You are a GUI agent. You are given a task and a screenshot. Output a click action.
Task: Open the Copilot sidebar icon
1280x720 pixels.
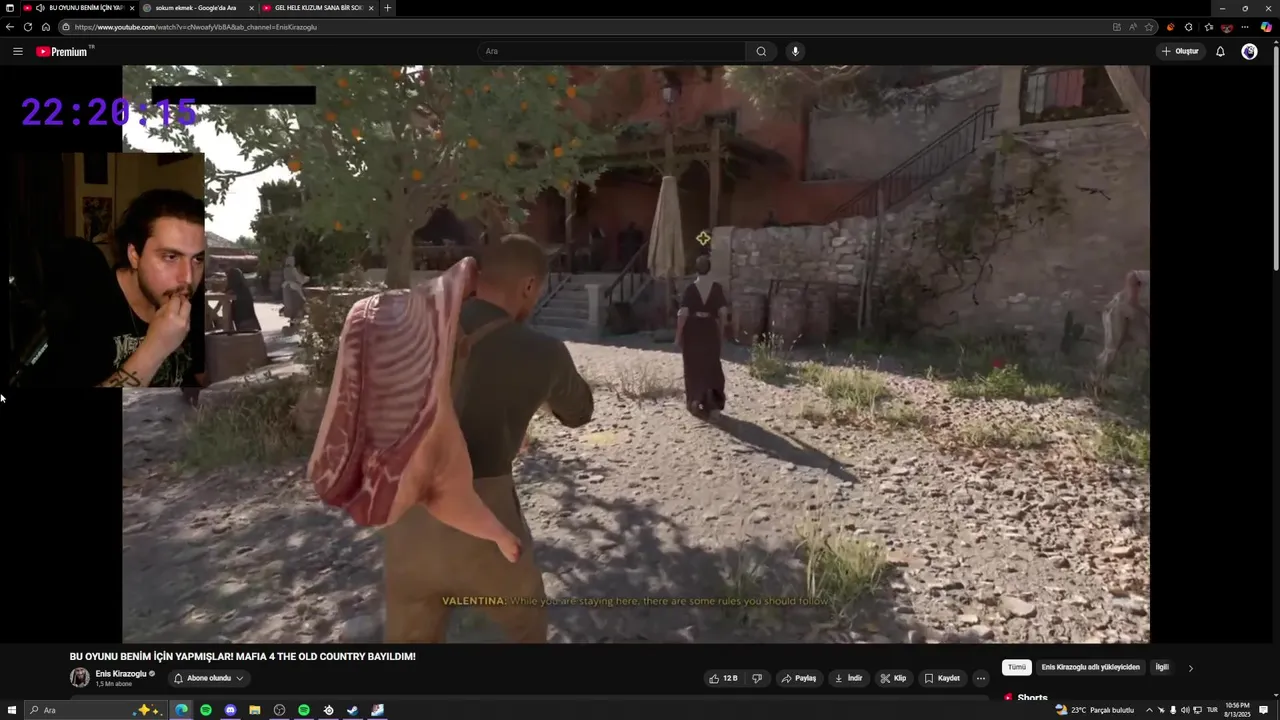click(x=1266, y=27)
